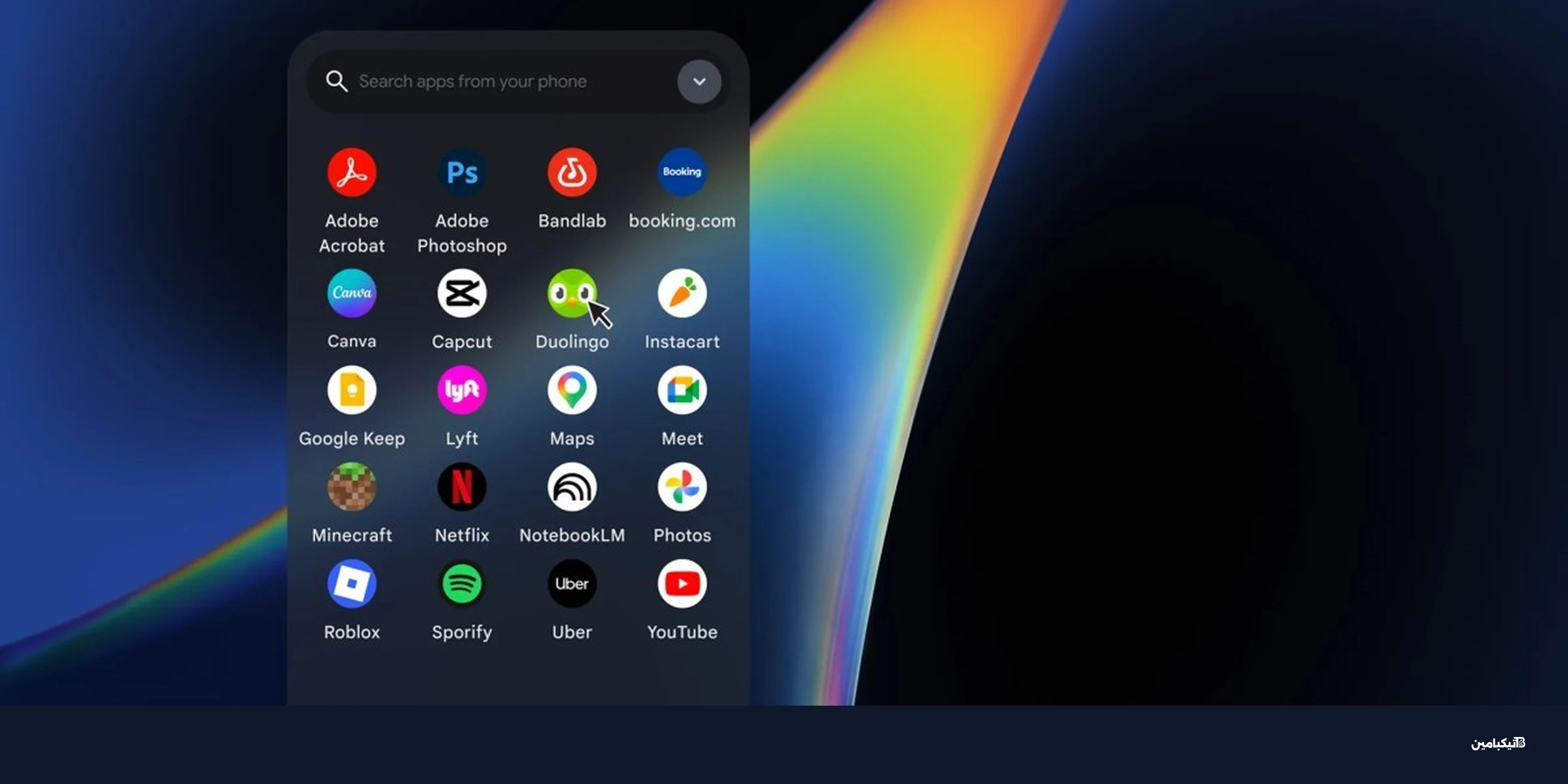Click the 'Roblox' label text
This screenshot has width=1568, height=784.
(x=352, y=632)
